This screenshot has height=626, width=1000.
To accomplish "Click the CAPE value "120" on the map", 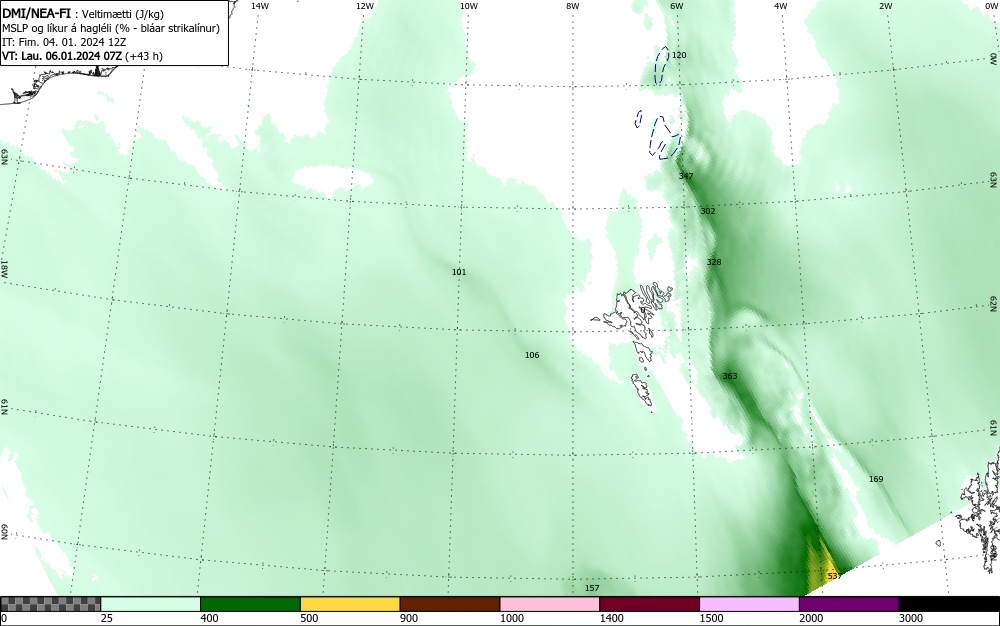I will 679,55.
